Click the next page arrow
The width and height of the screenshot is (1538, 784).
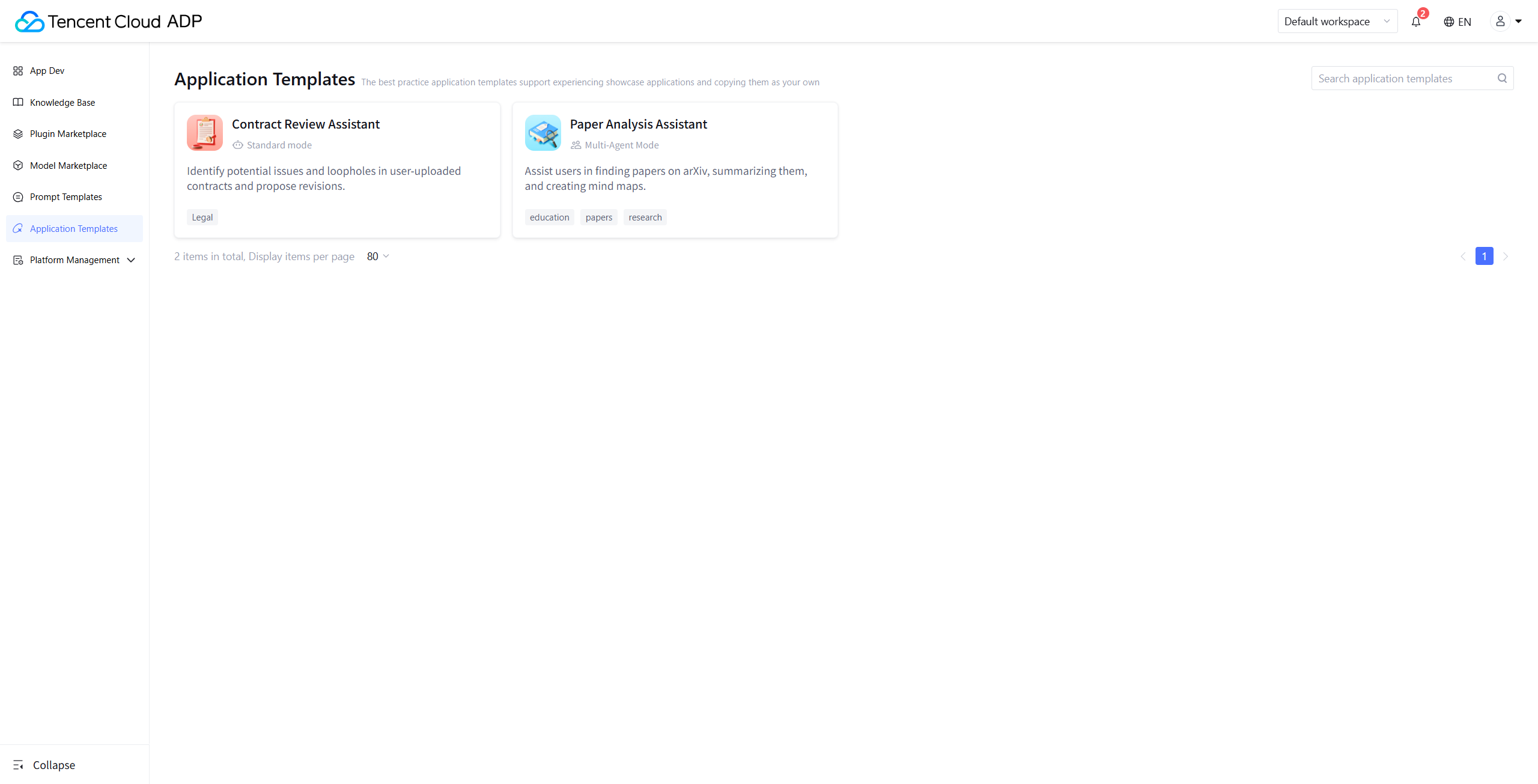tap(1506, 257)
